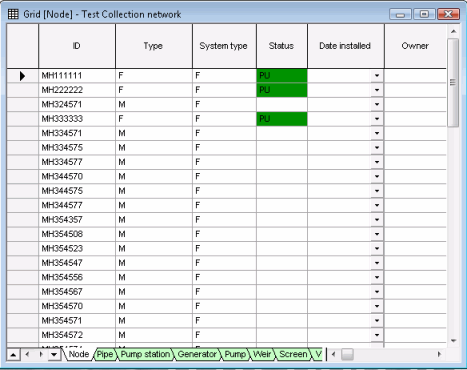The height and width of the screenshot is (370, 467).
Task: Click ID cell MH354547
Action: click(x=77, y=263)
